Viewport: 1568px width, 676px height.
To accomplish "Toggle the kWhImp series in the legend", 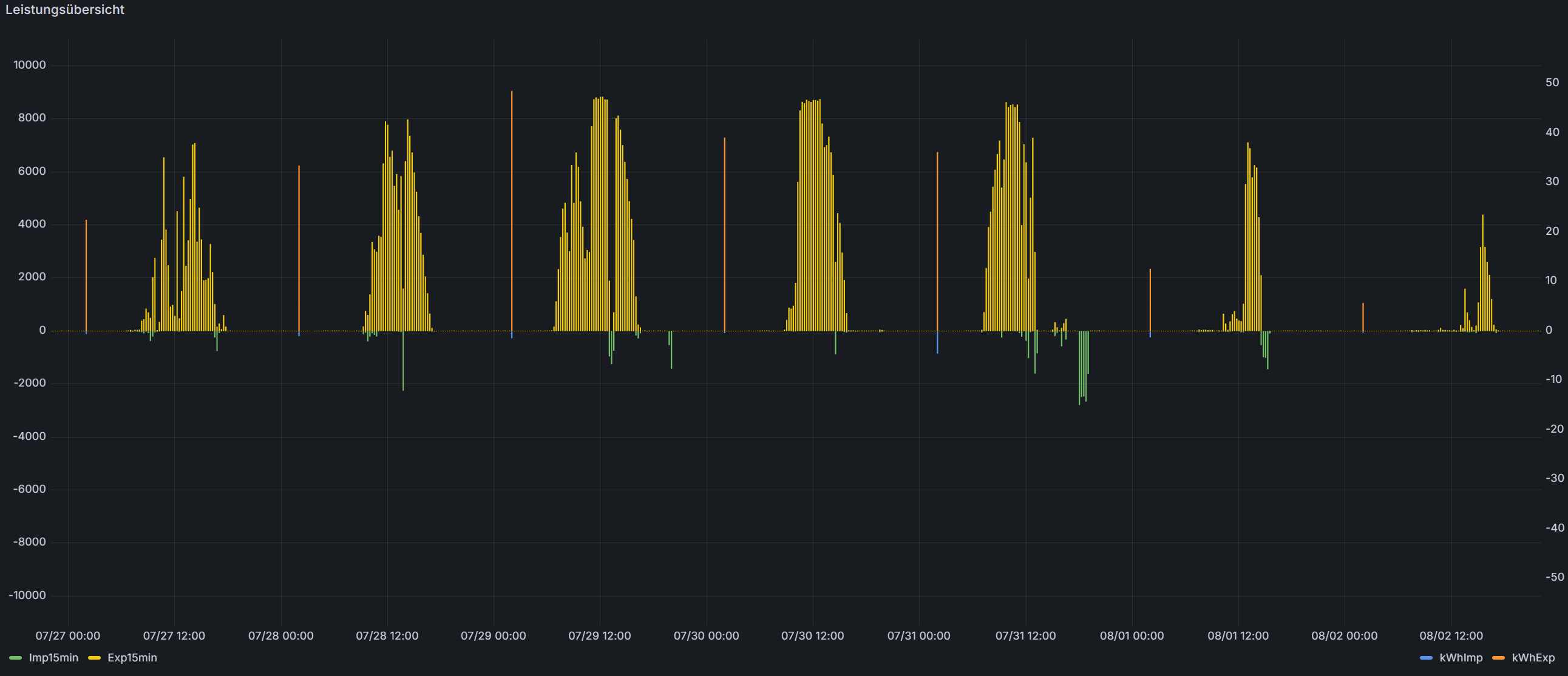I will 1461,658.
